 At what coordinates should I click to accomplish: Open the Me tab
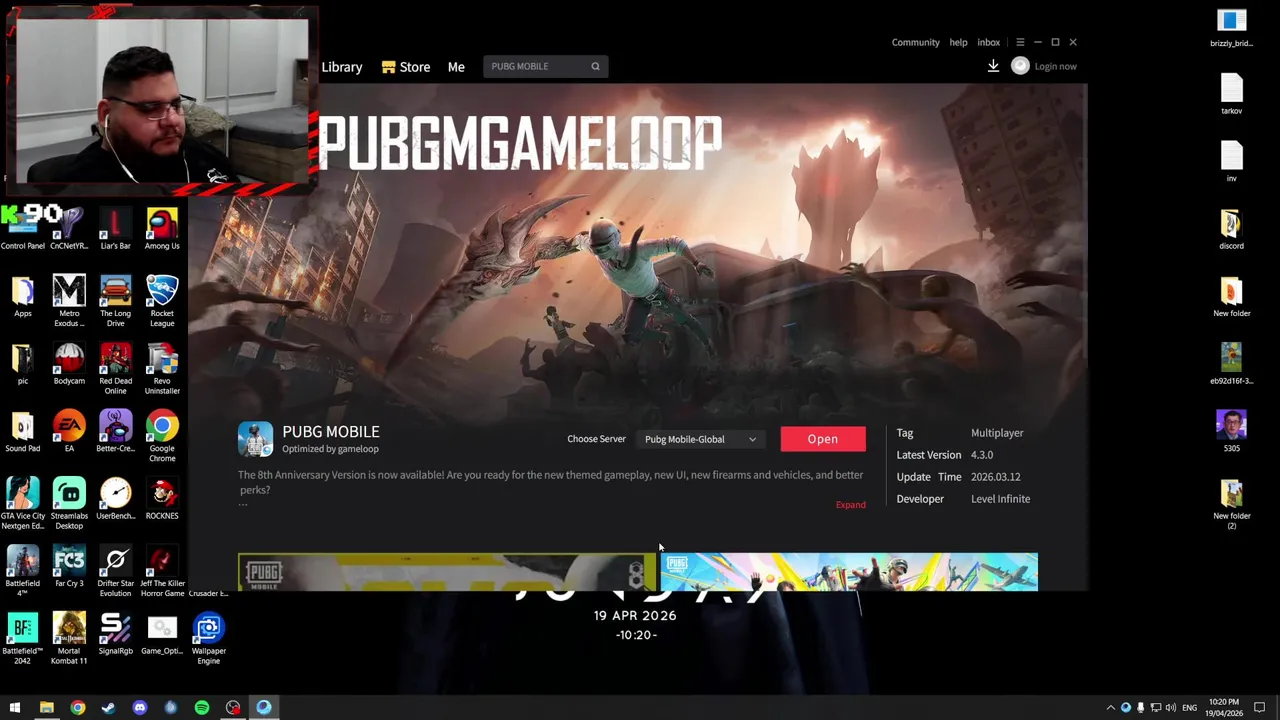(456, 67)
